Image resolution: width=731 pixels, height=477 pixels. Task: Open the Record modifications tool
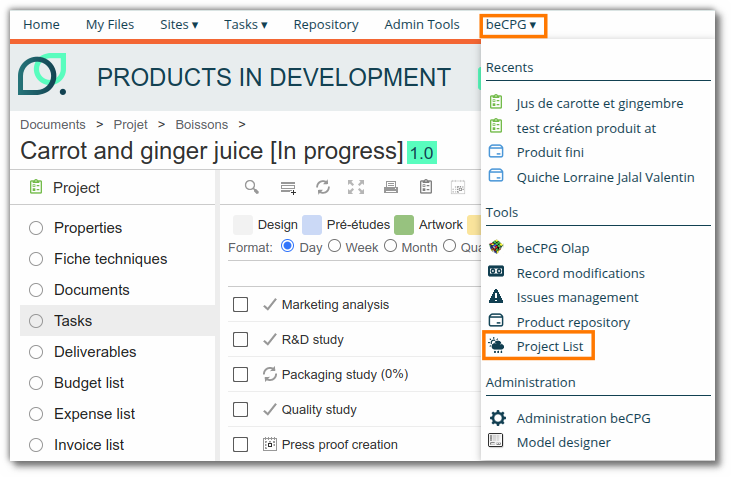(580, 273)
